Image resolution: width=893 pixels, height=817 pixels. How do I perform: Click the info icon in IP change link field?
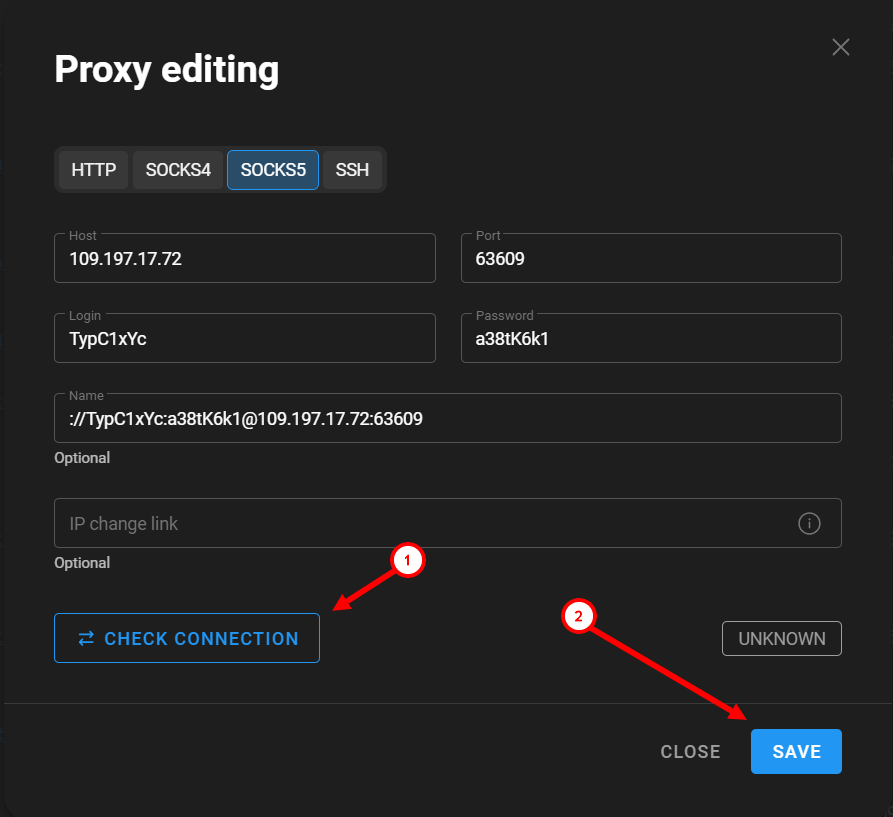tap(809, 523)
